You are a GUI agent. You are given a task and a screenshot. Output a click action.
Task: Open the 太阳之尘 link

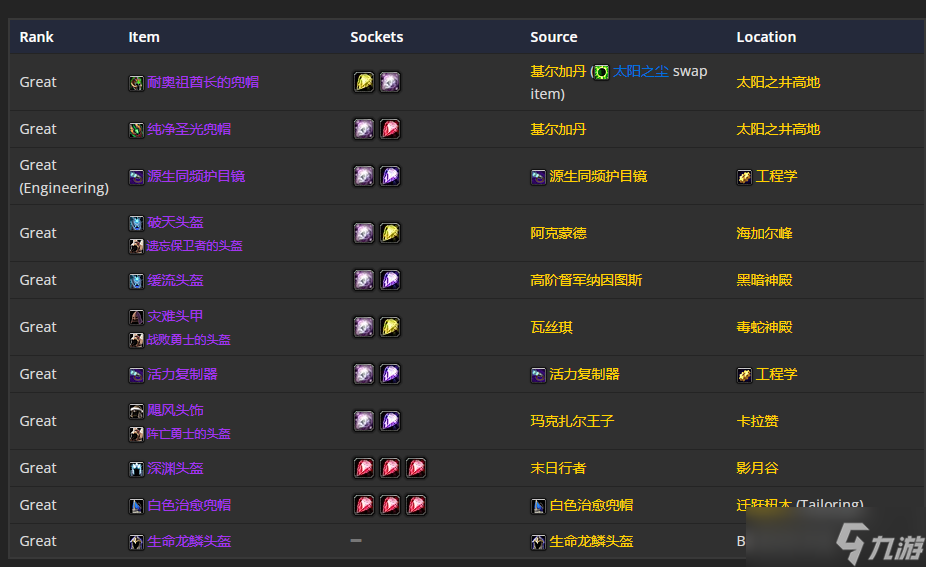[641, 71]
